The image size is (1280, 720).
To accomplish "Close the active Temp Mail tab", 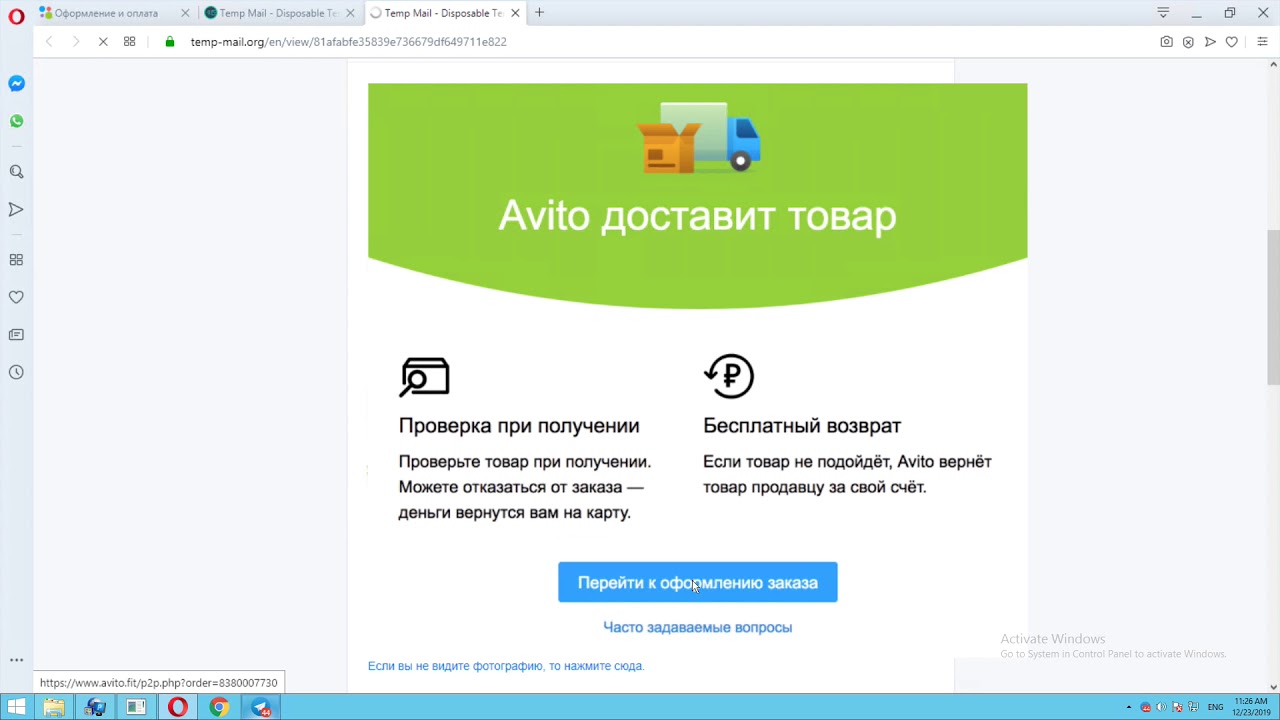I will pyautogui.click(x=515, y=13).
